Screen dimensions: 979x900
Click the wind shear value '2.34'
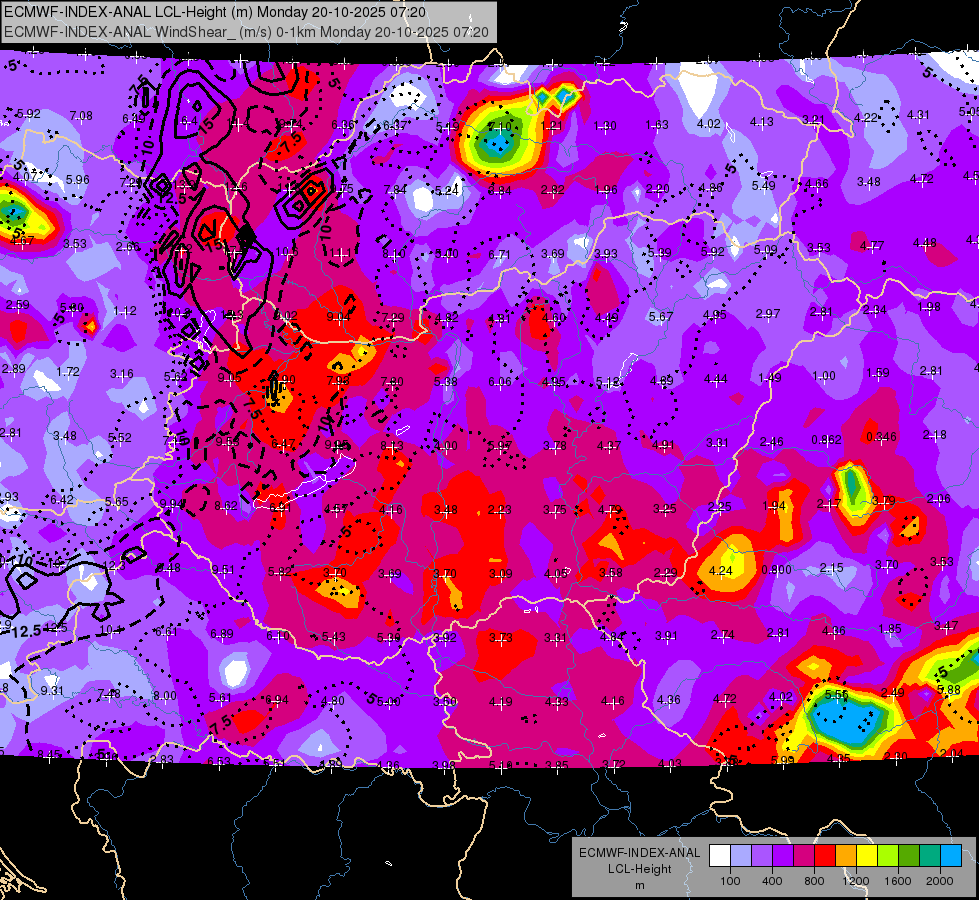(875, 309)
